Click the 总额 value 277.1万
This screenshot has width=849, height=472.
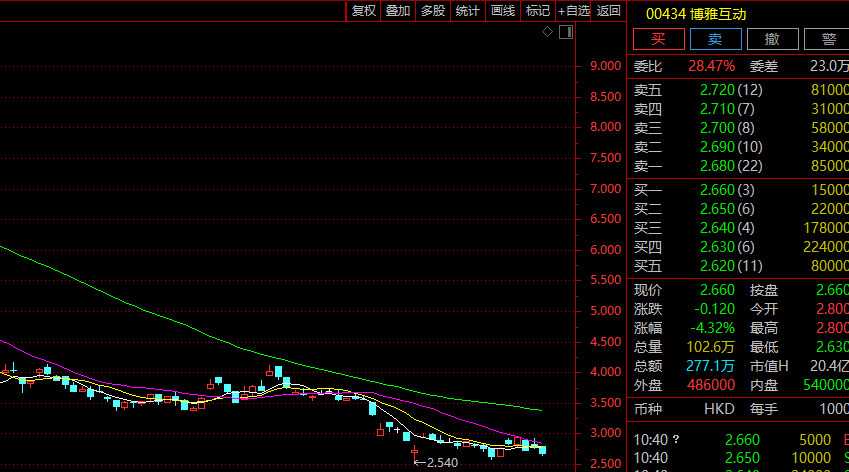[710, 366]
